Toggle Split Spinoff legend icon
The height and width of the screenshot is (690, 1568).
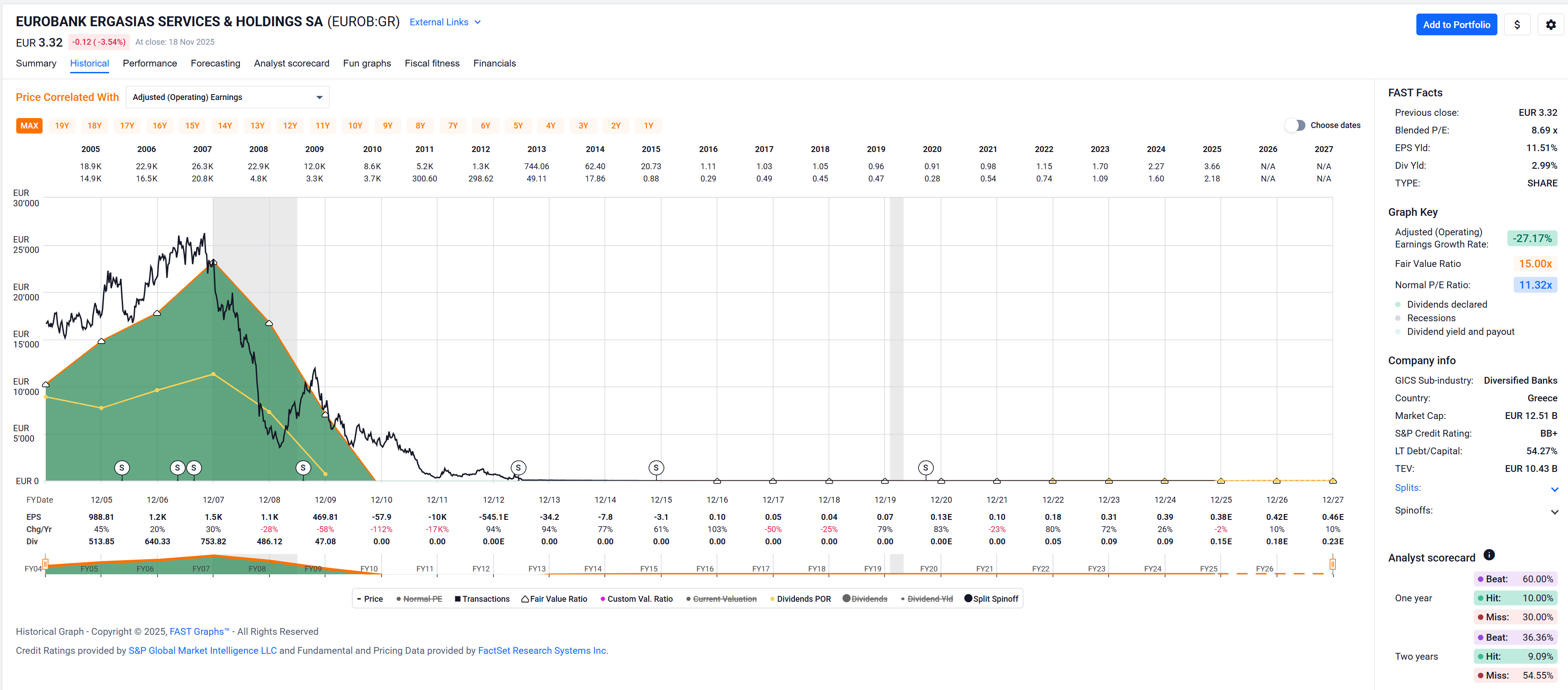[968, 598]
